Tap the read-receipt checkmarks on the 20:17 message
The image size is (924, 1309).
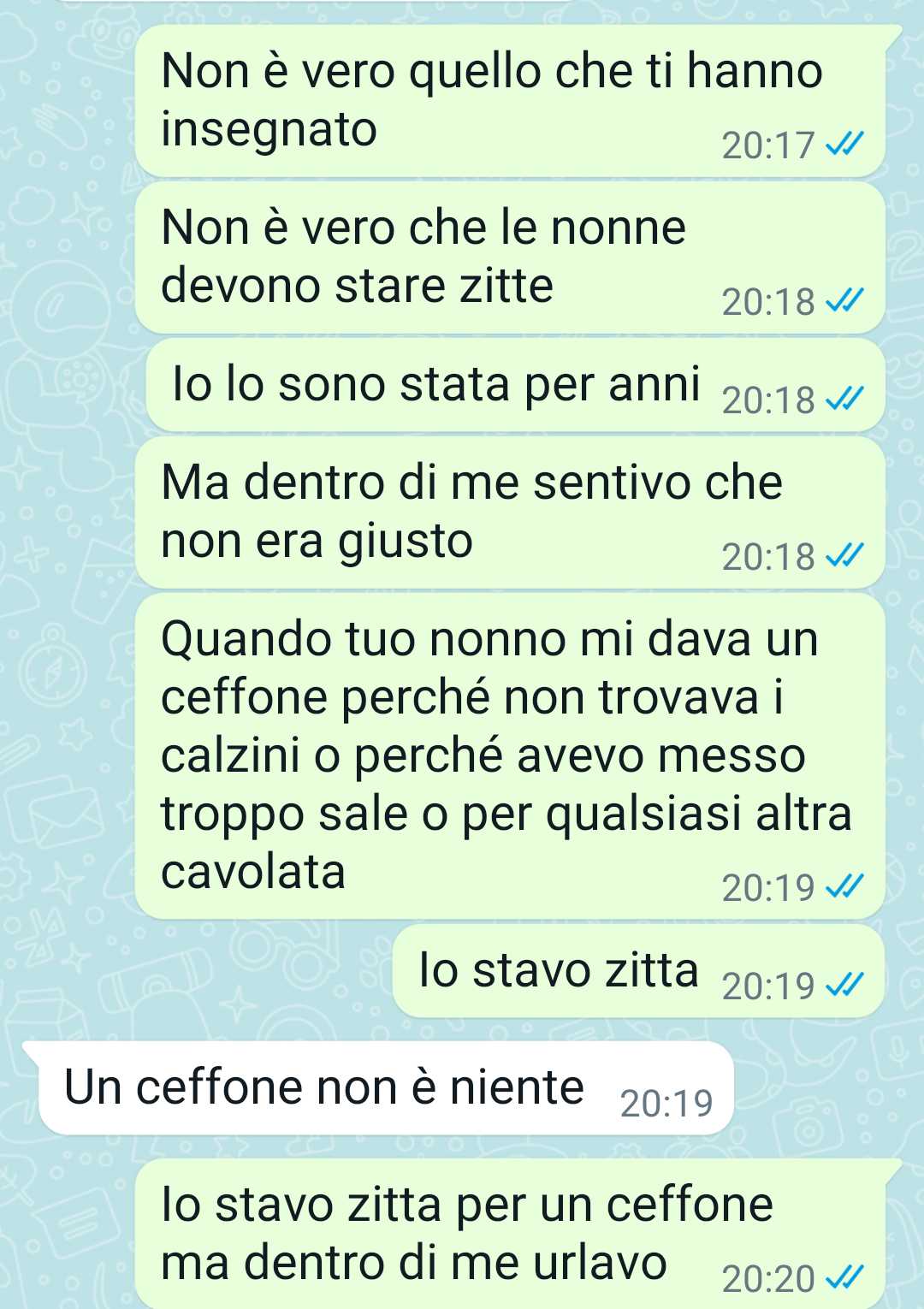844,145
